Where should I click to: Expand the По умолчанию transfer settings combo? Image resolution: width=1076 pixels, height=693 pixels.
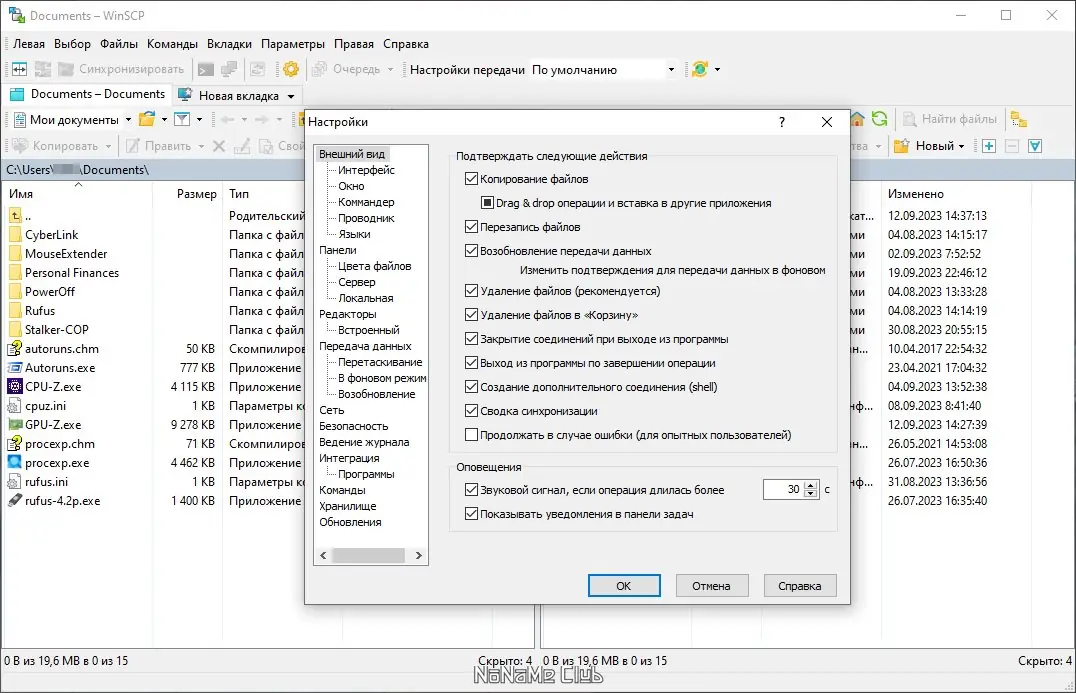tap(671, 69)
